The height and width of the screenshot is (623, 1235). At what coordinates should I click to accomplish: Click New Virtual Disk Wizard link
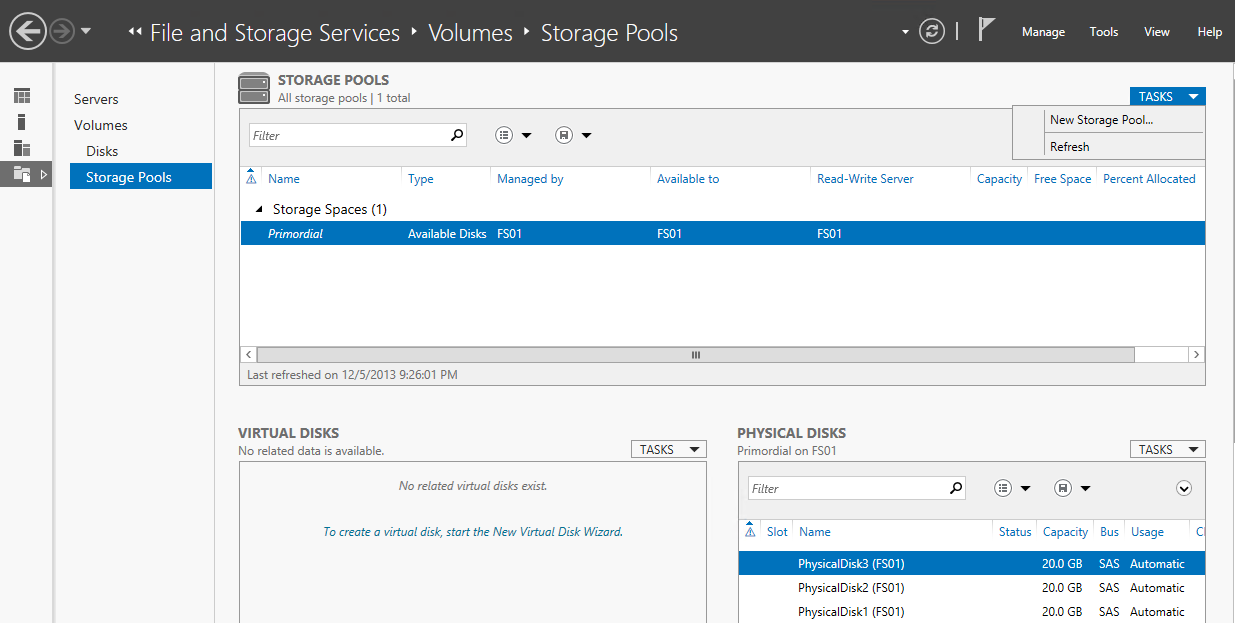point(472,532)
